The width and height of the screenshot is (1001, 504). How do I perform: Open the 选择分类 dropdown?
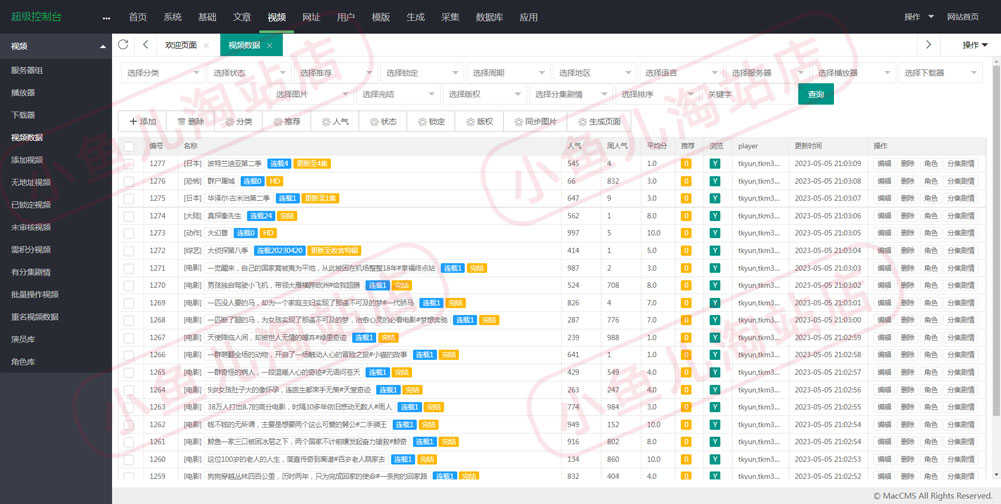click(x=163, y=73)
